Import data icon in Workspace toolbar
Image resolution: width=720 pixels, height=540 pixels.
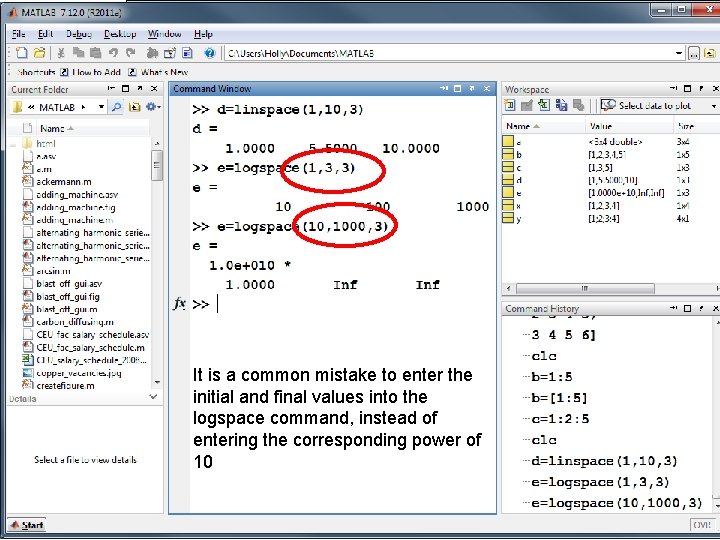pyautogui.click(x=544, y=106)
